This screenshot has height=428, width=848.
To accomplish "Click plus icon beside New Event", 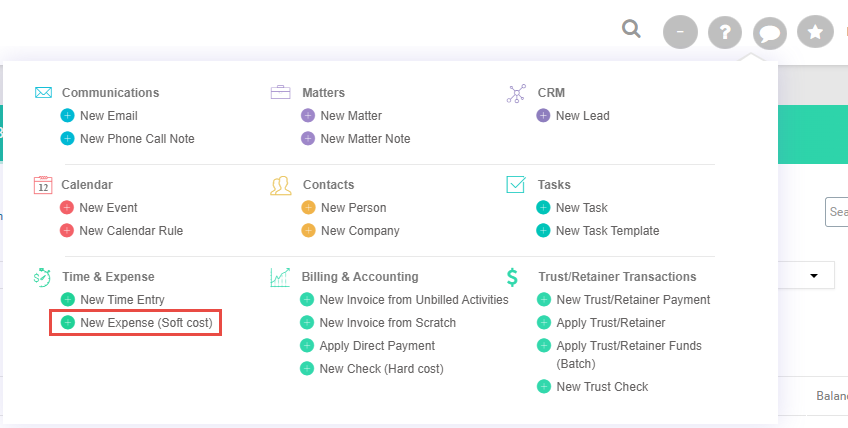I will tap(67, 208).
